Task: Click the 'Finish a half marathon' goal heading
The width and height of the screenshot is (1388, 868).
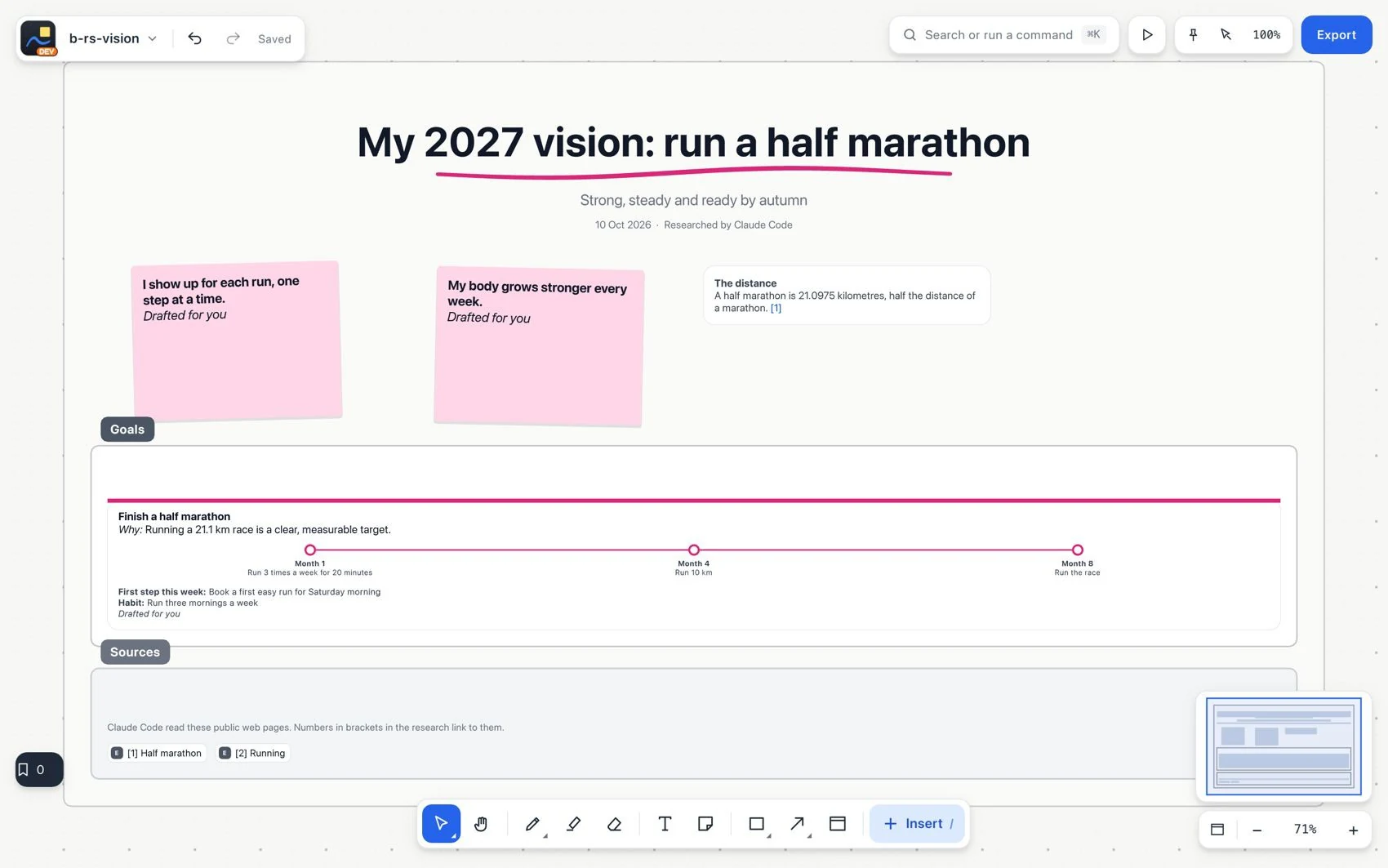Action: [x=174, y=516]
